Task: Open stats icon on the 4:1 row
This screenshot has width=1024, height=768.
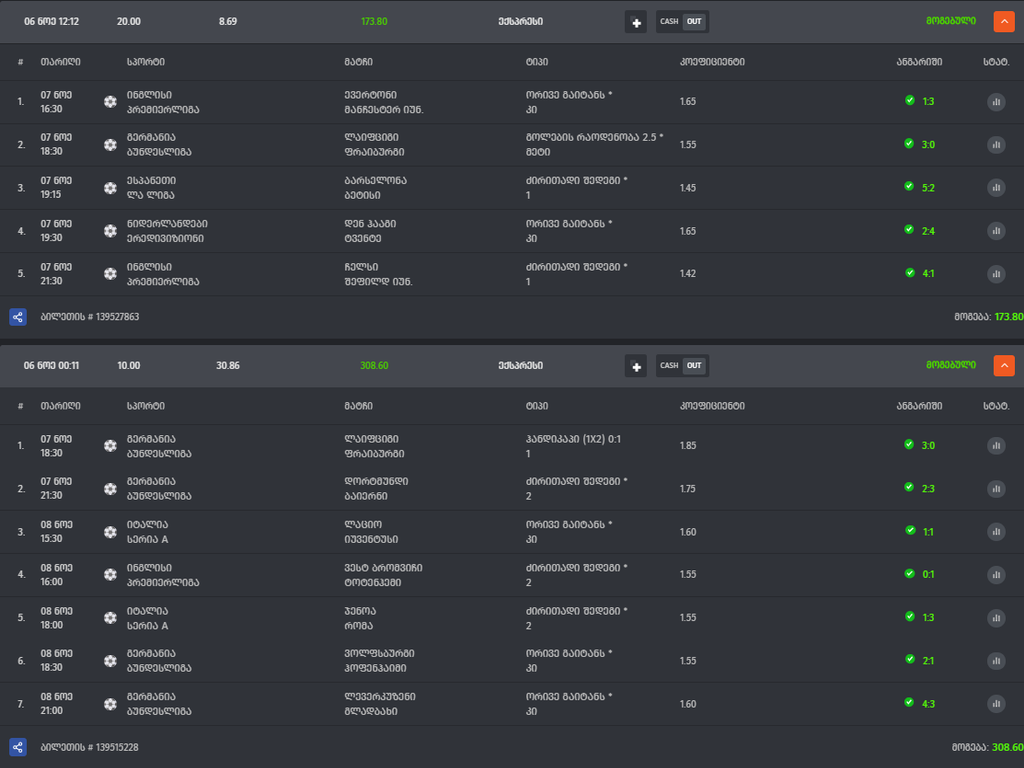Action: (x=996, y=274)
